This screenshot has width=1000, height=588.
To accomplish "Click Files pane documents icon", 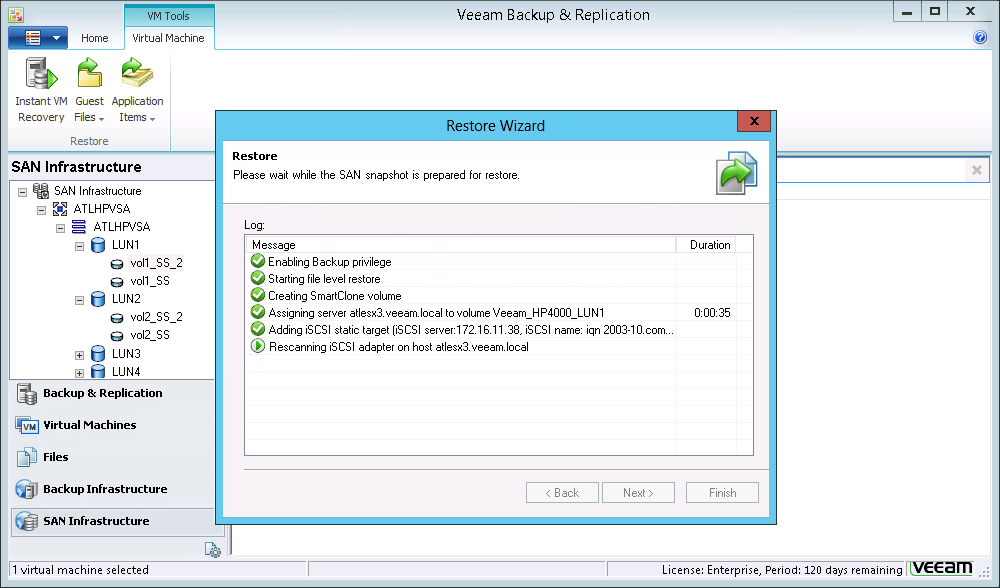I will pyautogui.click(x=27, y=457).
